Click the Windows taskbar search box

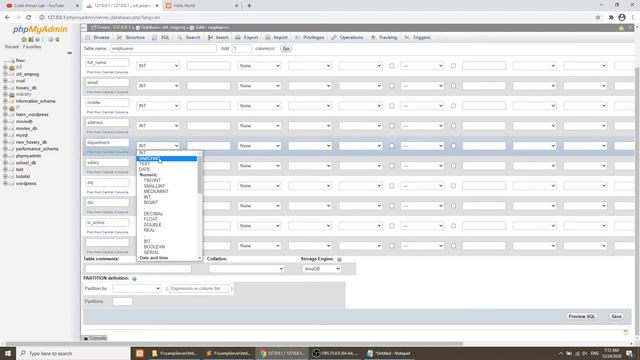click(73, 353)
